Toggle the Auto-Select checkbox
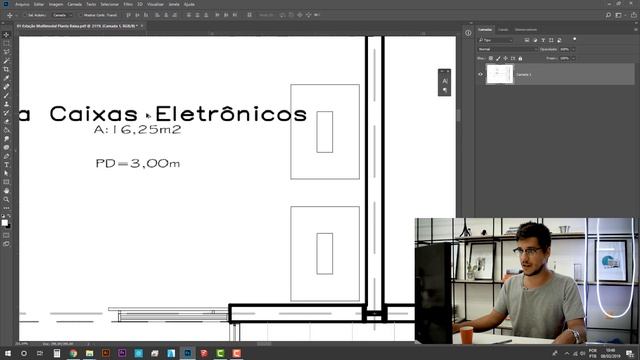 click(x=24, y=15)
